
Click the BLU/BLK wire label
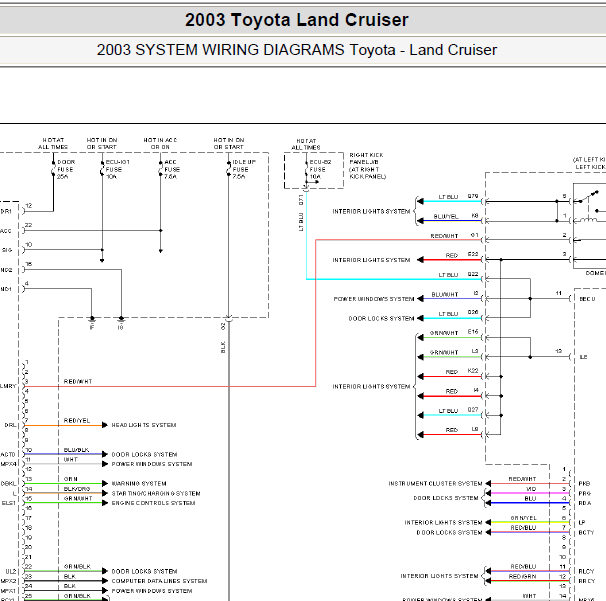[76, 450]
